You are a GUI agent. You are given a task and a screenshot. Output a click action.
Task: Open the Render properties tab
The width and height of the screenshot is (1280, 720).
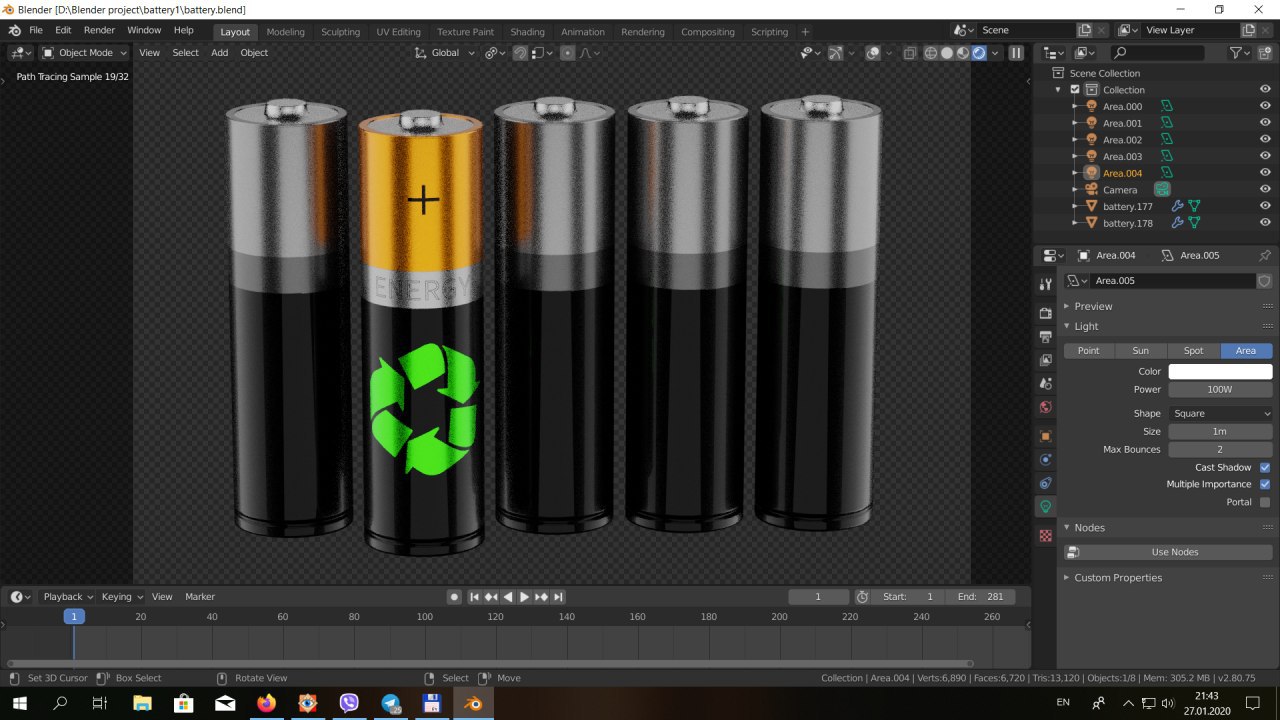pos(1045,313)
